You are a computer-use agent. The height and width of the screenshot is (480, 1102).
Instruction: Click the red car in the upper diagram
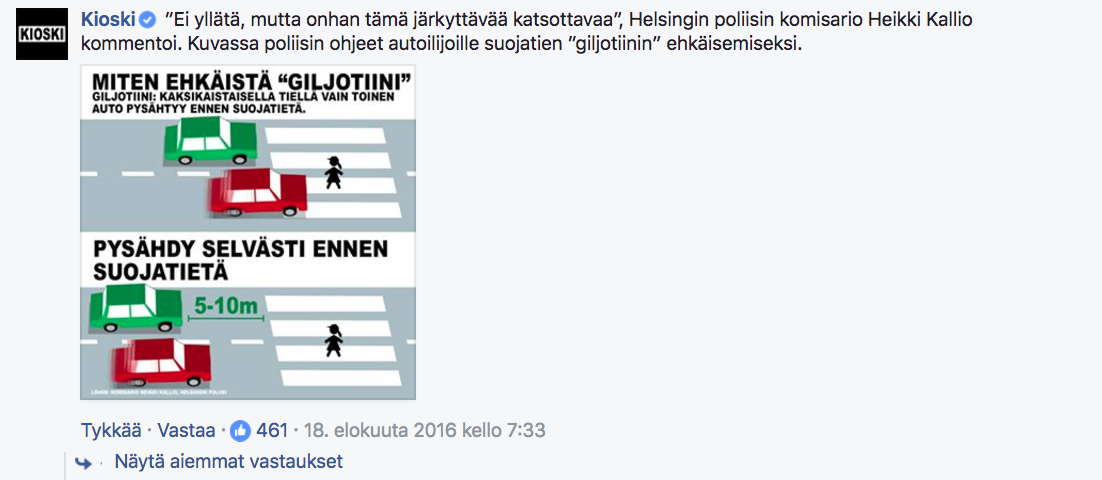pyautogui.click(x=258, y=193)
